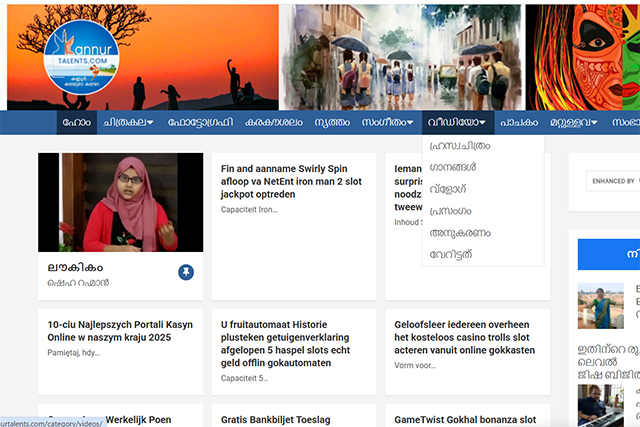Choose അനുകരണം from the video submenu
The height and width of the screenshot is (427, 640).
tap(460, 232)
